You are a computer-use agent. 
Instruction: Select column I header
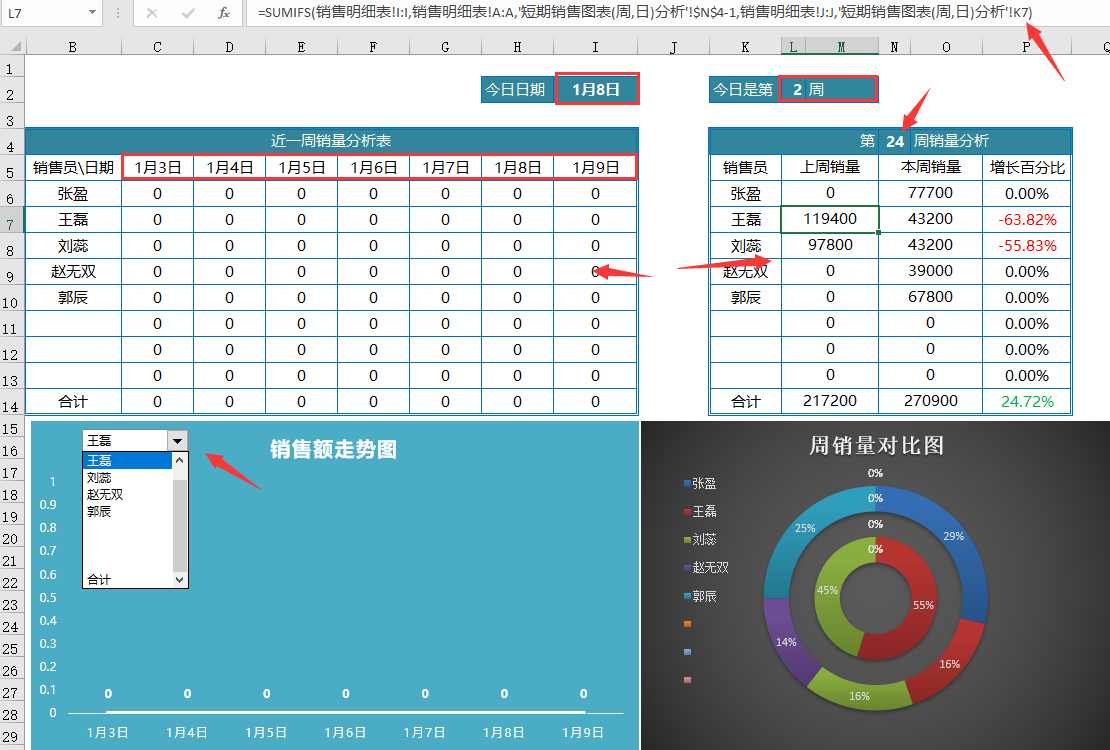click(595, 47)
